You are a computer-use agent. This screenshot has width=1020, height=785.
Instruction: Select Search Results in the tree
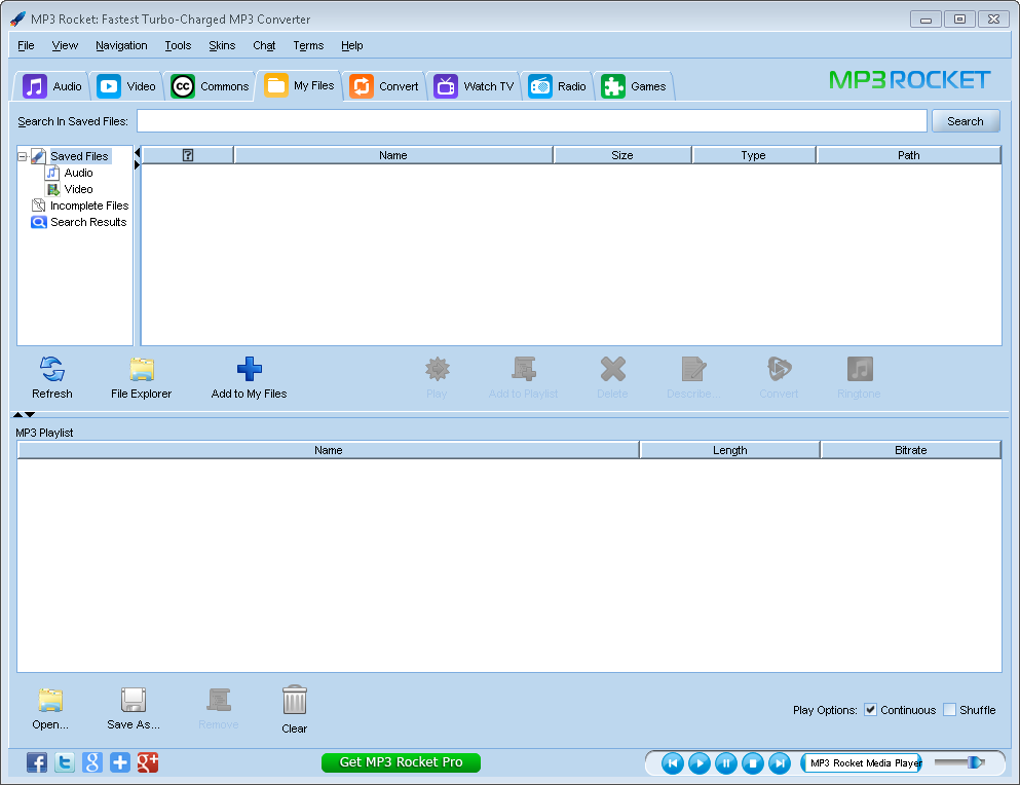79,222
